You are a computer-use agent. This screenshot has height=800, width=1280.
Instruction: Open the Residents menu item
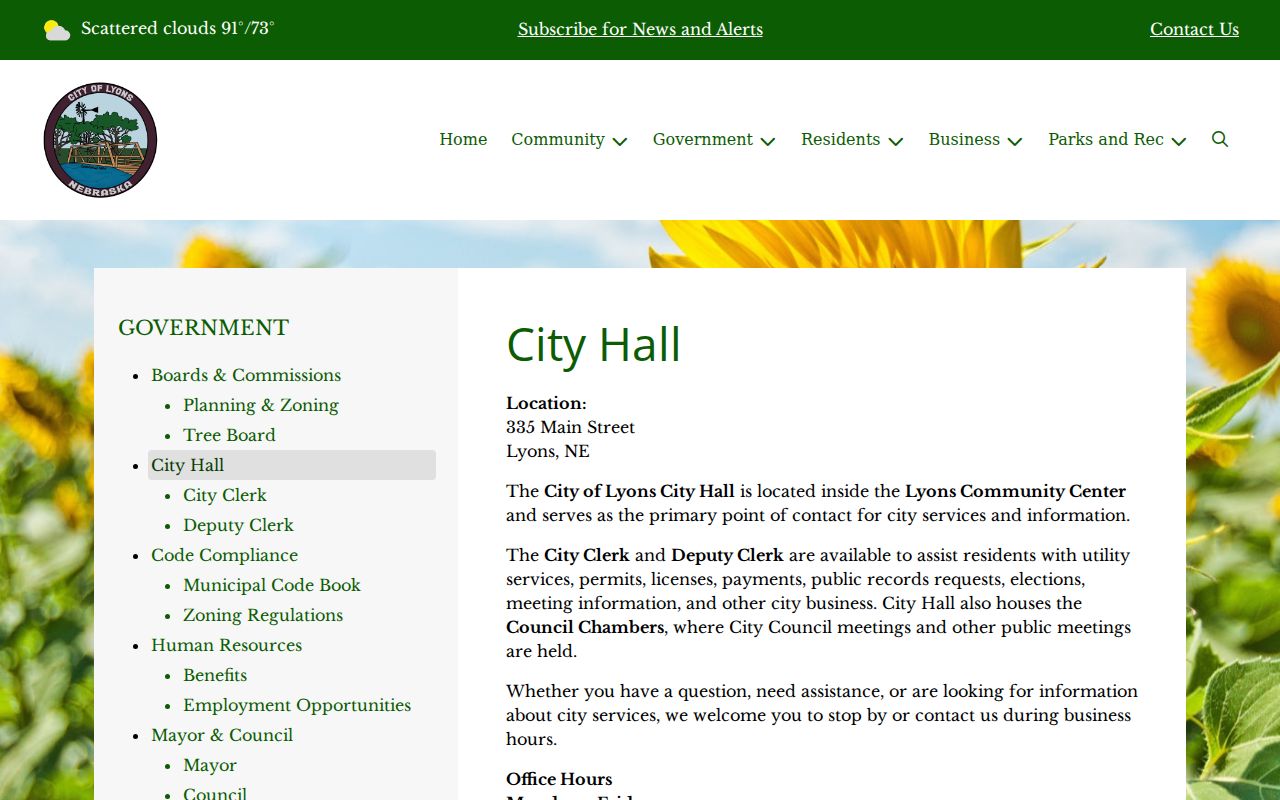point(840,139)
